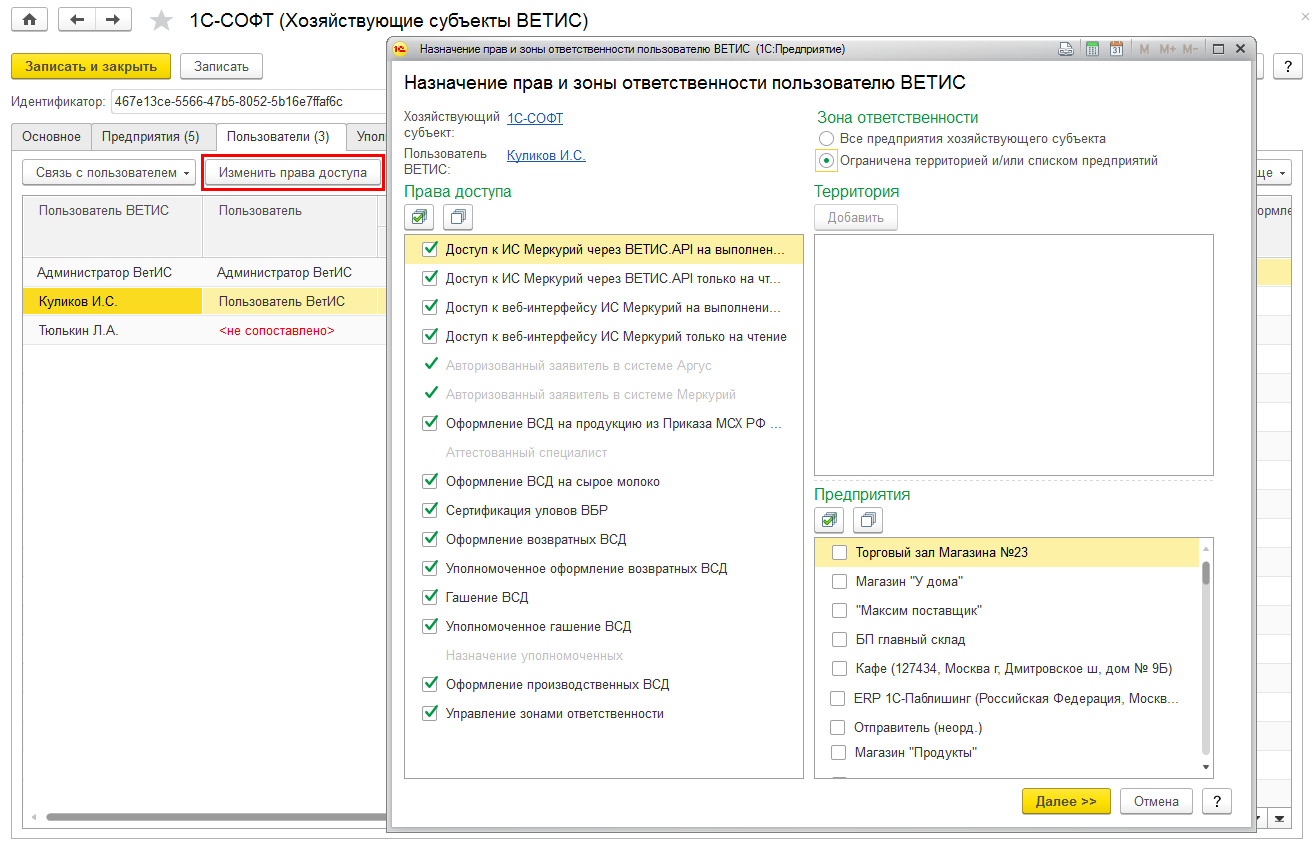The image size is (1316, 846).
Task: Open the Куликов И.С. user link
Action: coord(546,155)
